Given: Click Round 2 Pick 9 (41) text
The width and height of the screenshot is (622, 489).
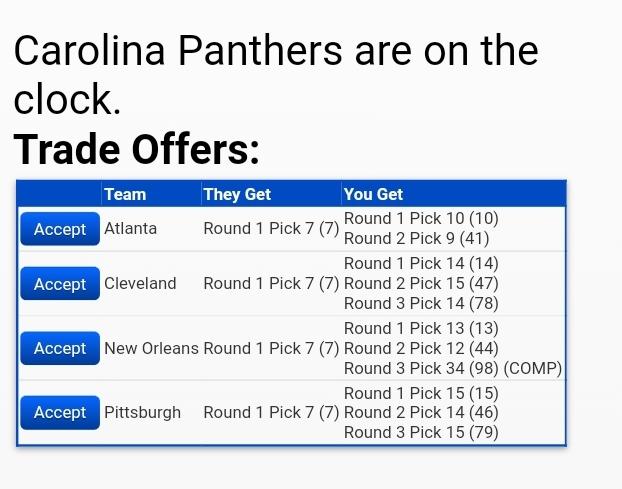Looking at the screenshot, I should (417, 238).
